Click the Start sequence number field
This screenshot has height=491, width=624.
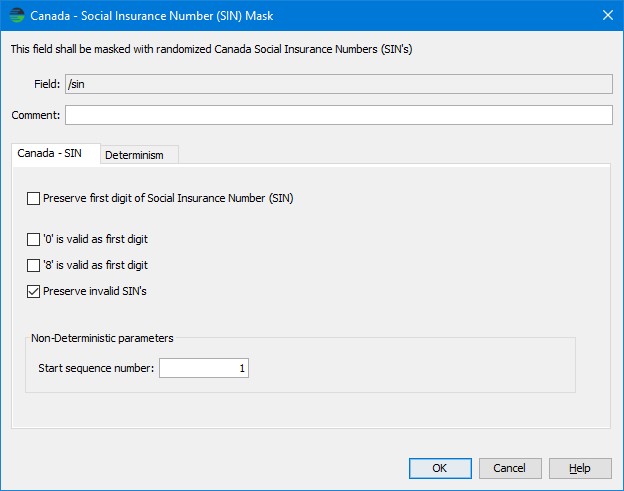coord(204,368)
